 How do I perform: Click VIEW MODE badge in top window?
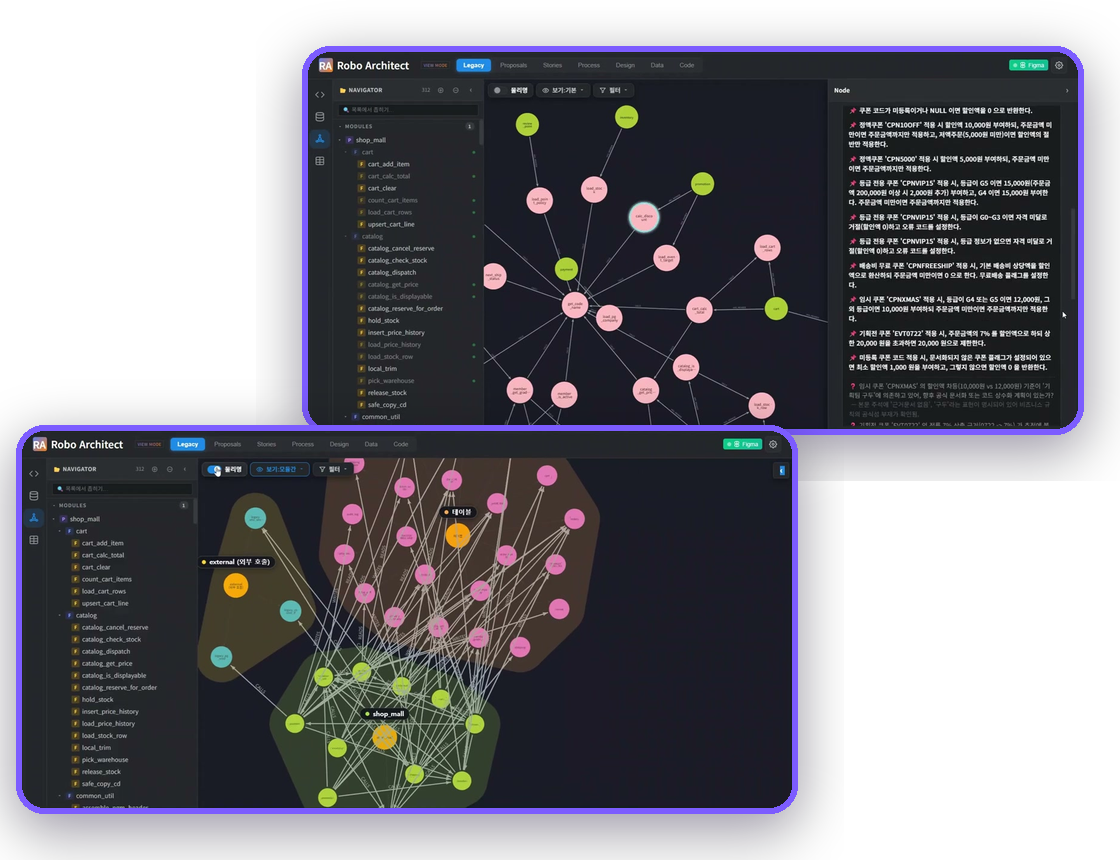coord(435,65)
